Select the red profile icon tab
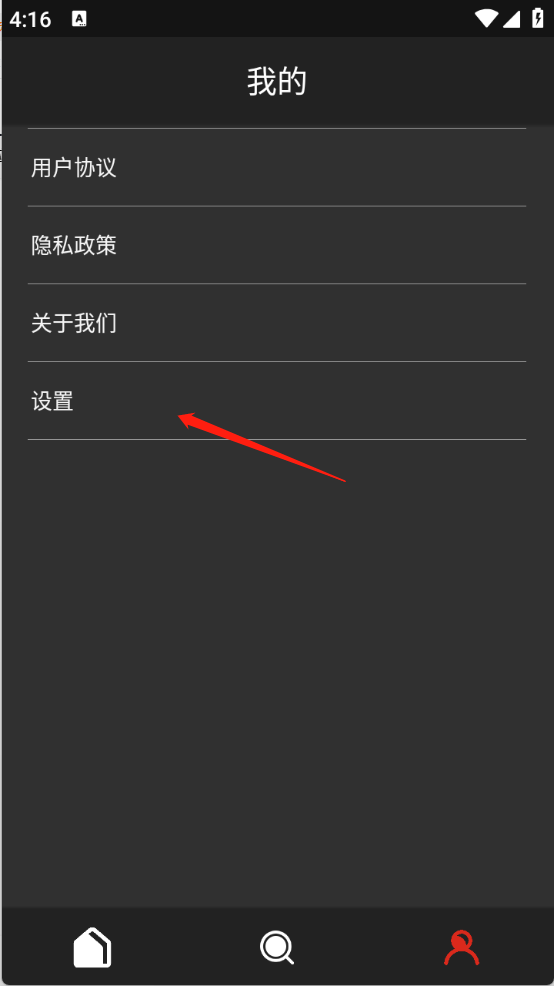The width and height of the screenshot is (554, 986). [x=462, y=947]
